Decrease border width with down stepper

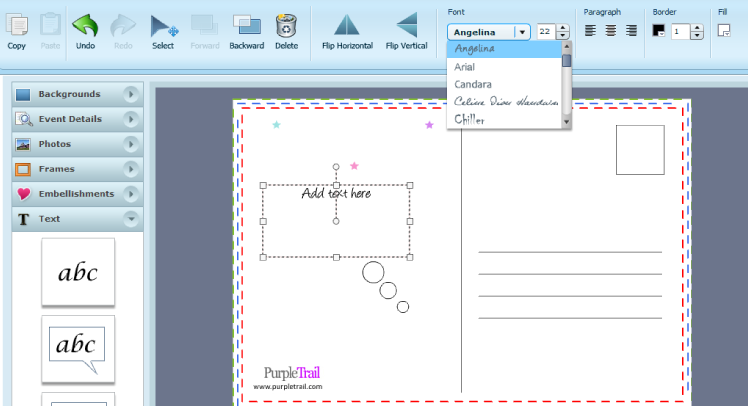pos(697,35)
